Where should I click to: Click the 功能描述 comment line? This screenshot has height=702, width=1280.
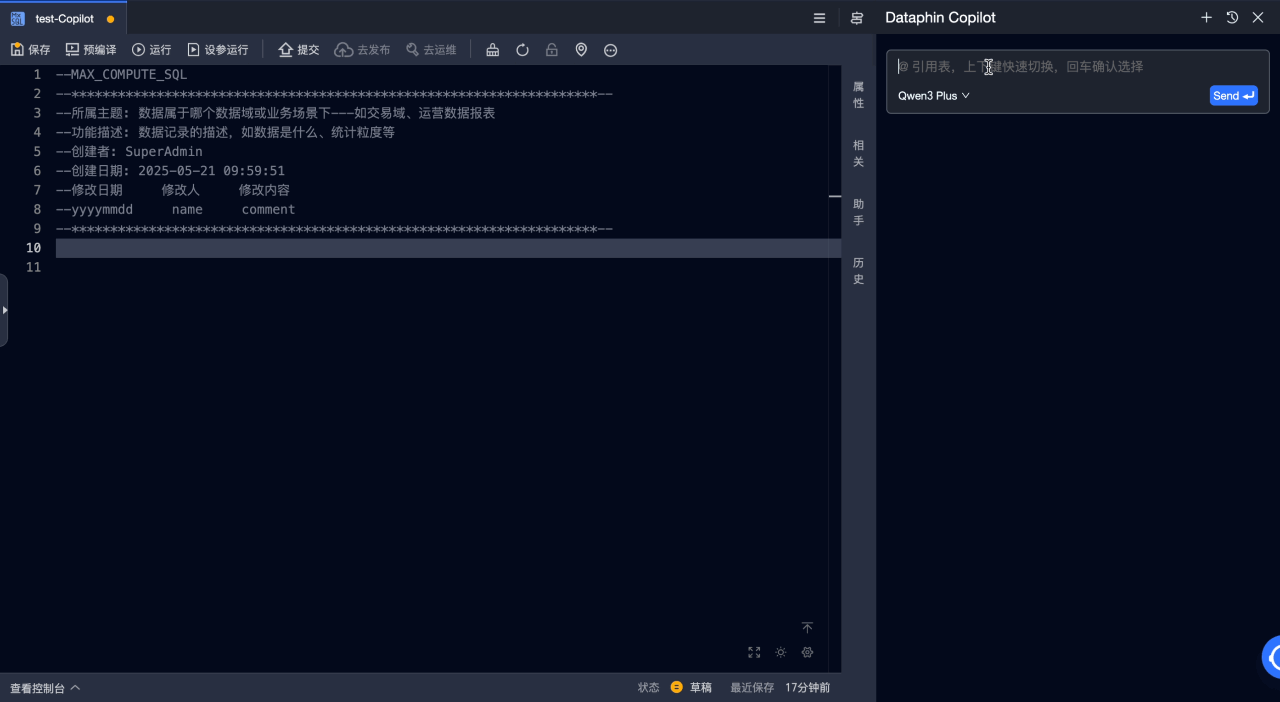coord(225,132)
